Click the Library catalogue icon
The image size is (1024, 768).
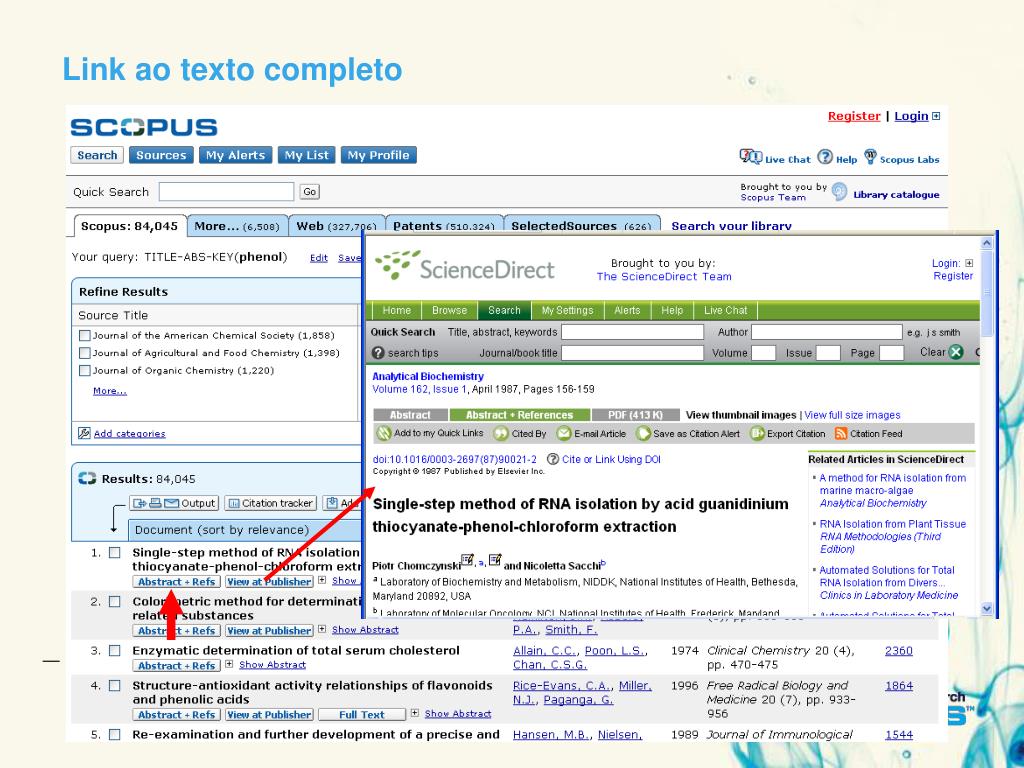point(840,192)
